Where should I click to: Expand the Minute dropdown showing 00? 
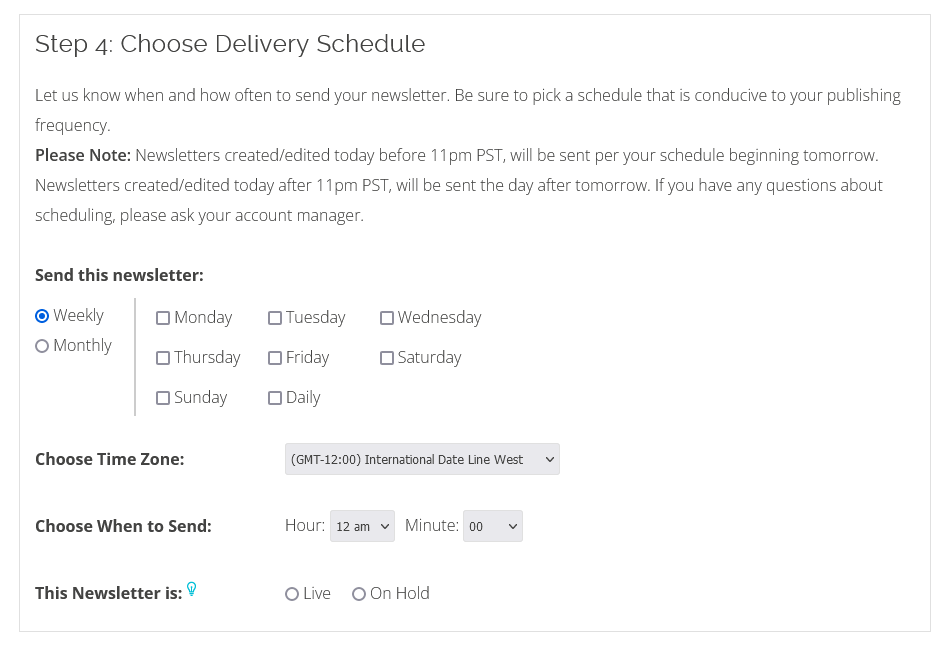(x=493, y=526)
